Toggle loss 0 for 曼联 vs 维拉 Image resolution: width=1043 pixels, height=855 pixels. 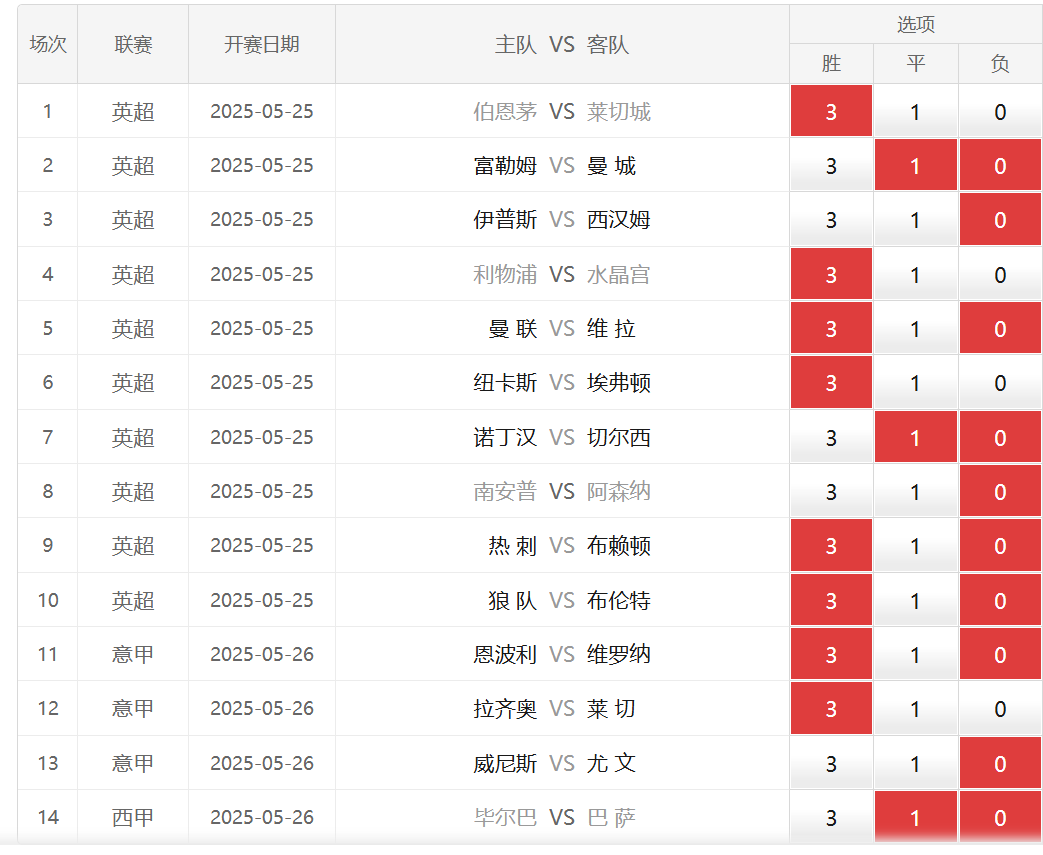pyautogui.click(x=1000, y=328)
